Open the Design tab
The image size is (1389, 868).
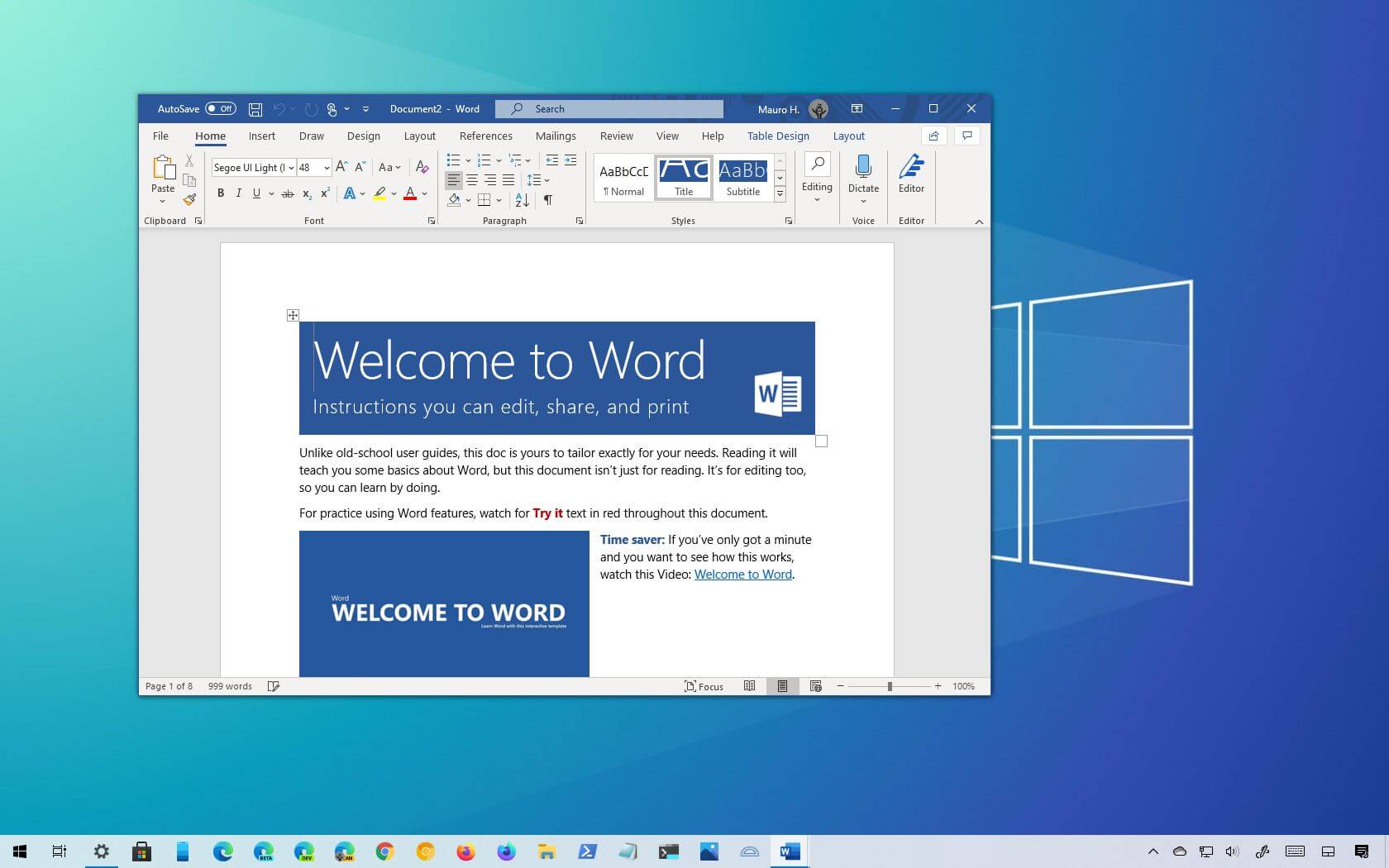pyautogui.click(x=364, y=136)
